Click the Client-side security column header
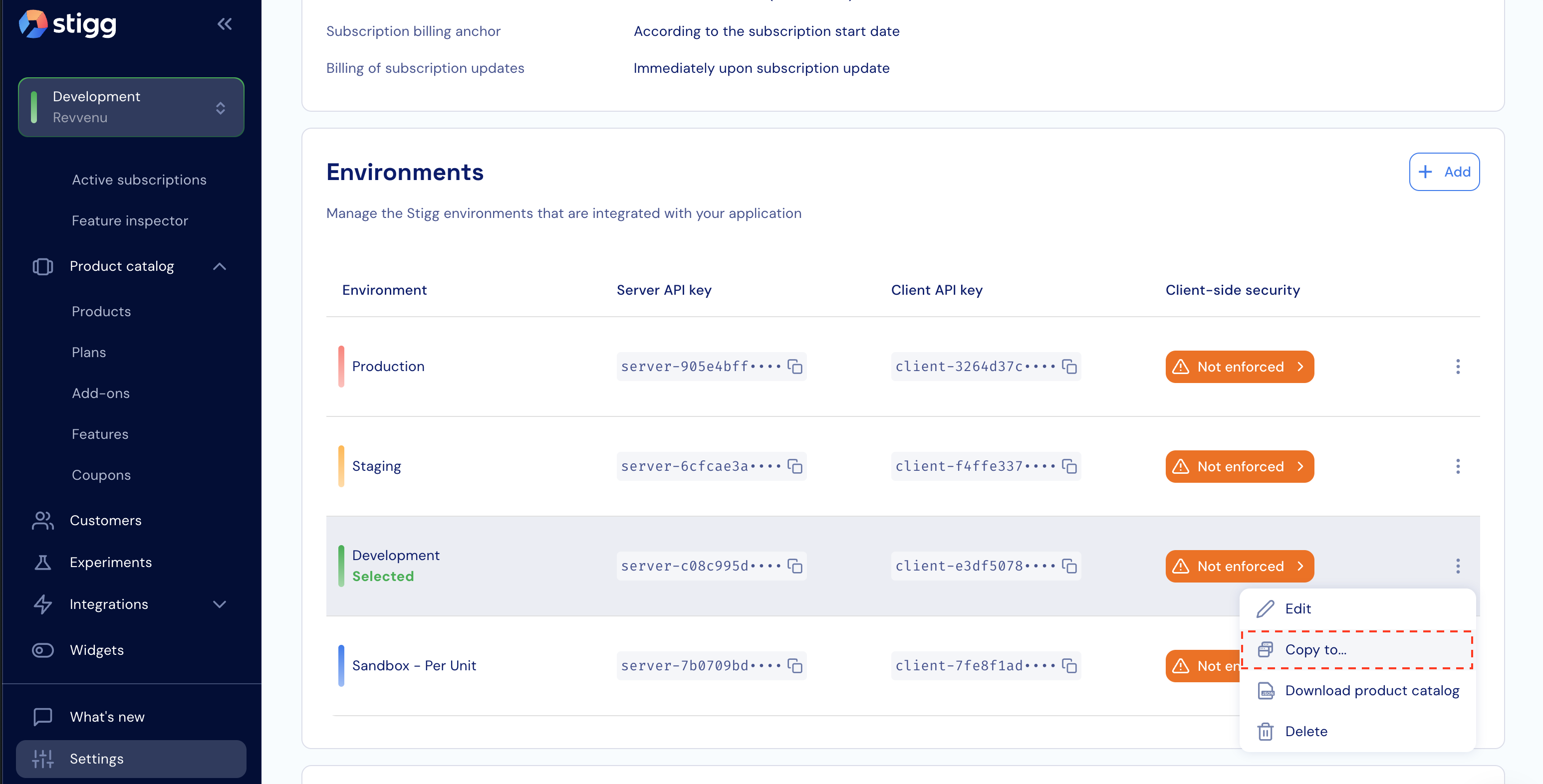Image resolution: width=1543 pixels, height=784 pixels. pyautogui.click(x=1232, y=290)
